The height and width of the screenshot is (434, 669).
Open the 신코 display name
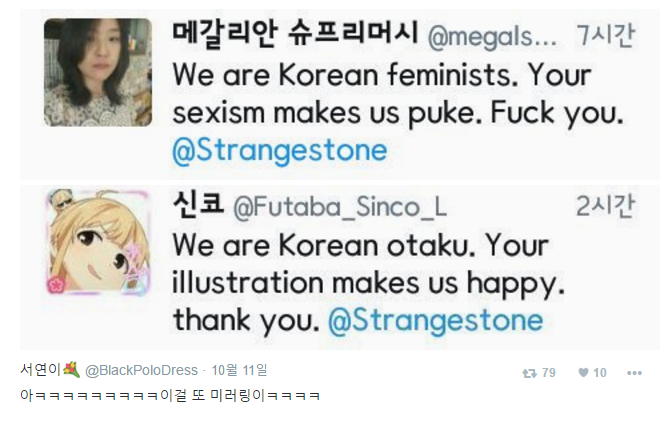tap(198, 208)
